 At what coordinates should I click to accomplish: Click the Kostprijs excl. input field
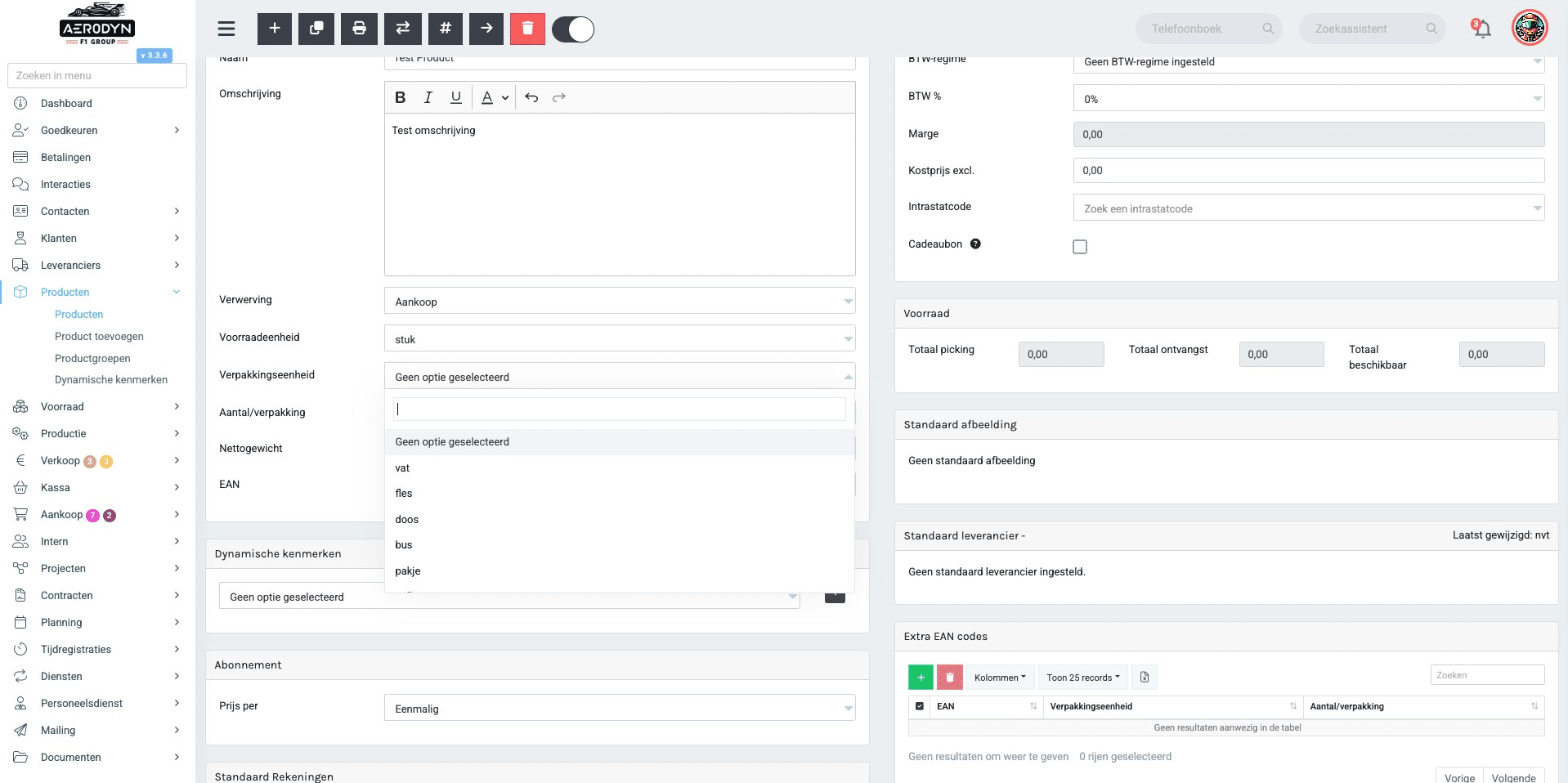click(x=1309, y=170)
